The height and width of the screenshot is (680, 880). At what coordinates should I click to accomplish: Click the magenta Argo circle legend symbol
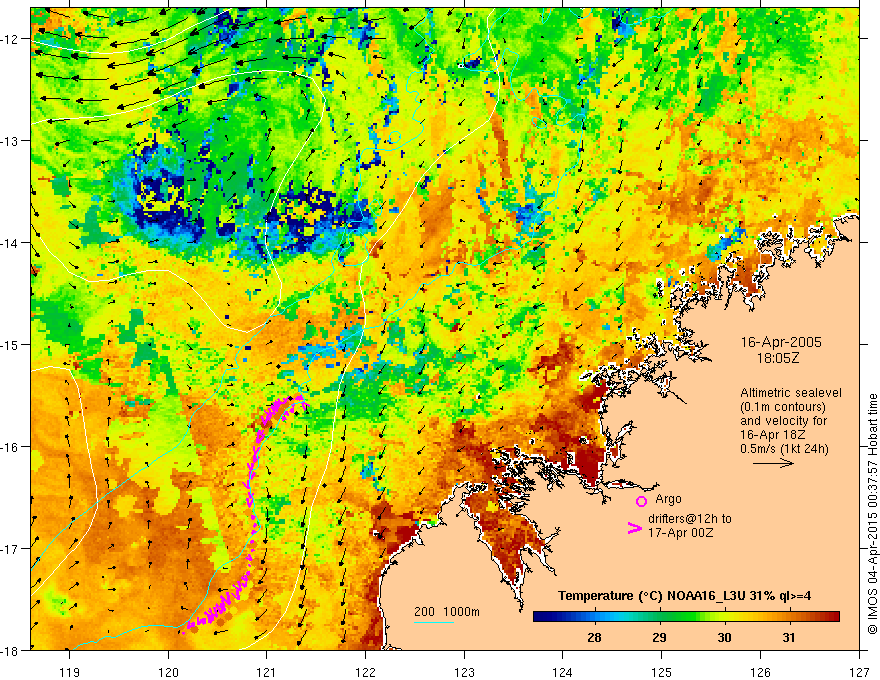641,501
